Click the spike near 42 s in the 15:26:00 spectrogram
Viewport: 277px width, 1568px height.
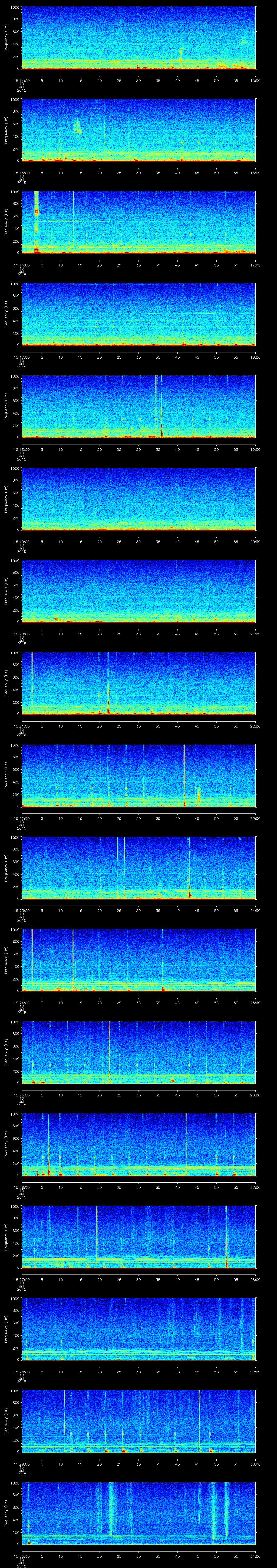point(186,1141)
